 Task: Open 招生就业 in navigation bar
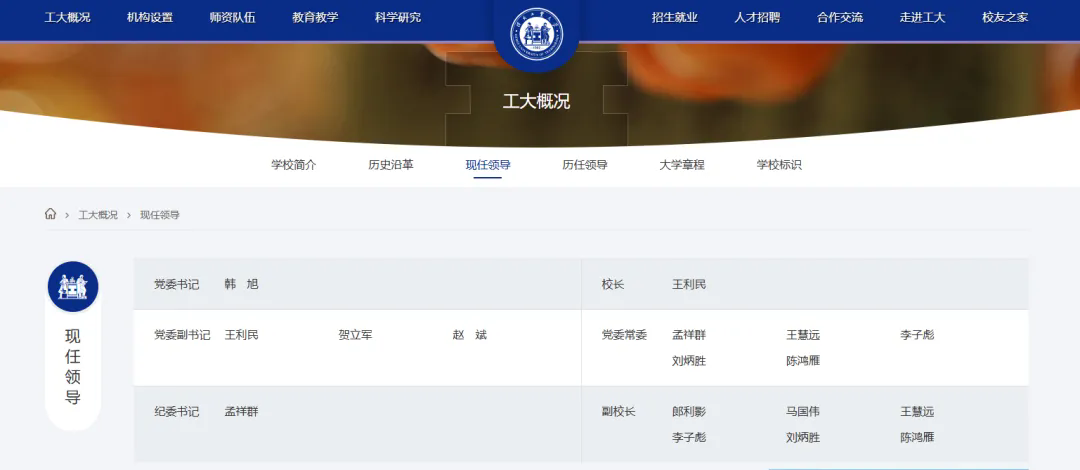[674, 17]
